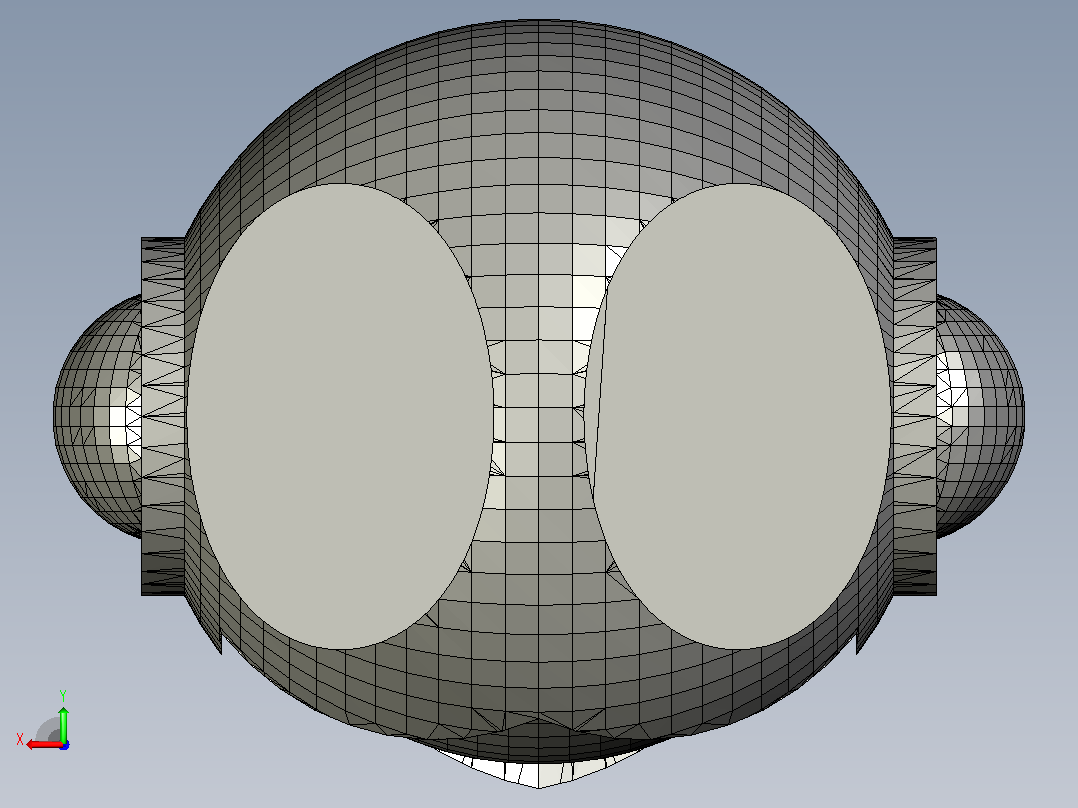Pick the right small sphere of the model
Image resolution: width=1078 pixels, height=808 pixels.
pyautogui.click(x=980, y=416)
